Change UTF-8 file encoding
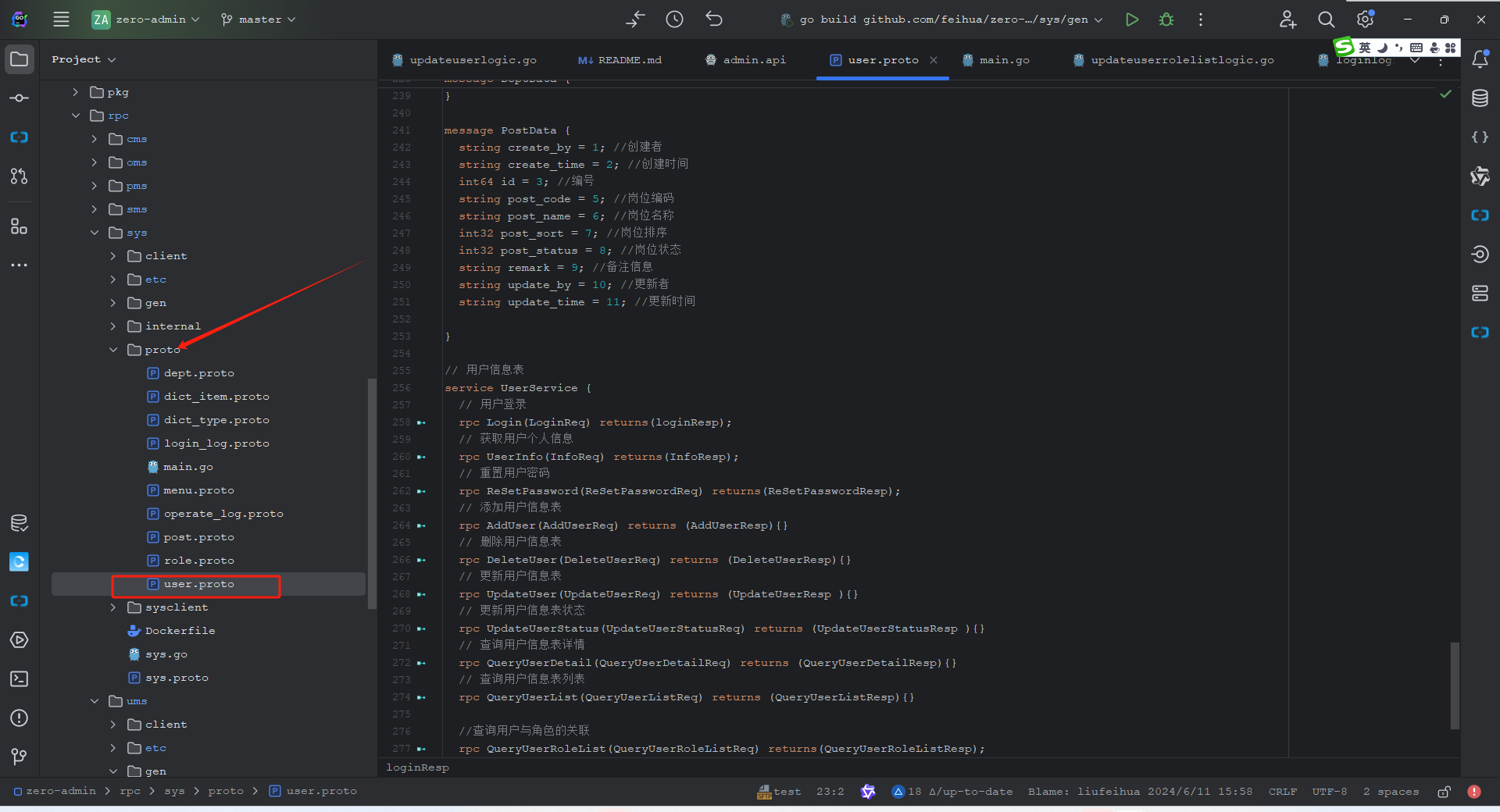 (x=1330, y=792)
